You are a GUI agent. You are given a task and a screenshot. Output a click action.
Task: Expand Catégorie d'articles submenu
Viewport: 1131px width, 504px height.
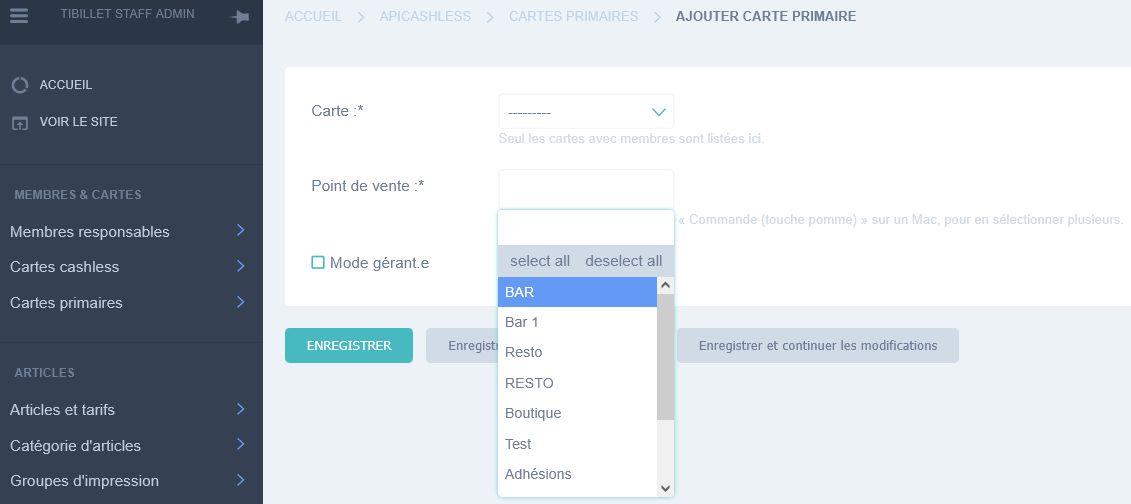tap(240, 445)
